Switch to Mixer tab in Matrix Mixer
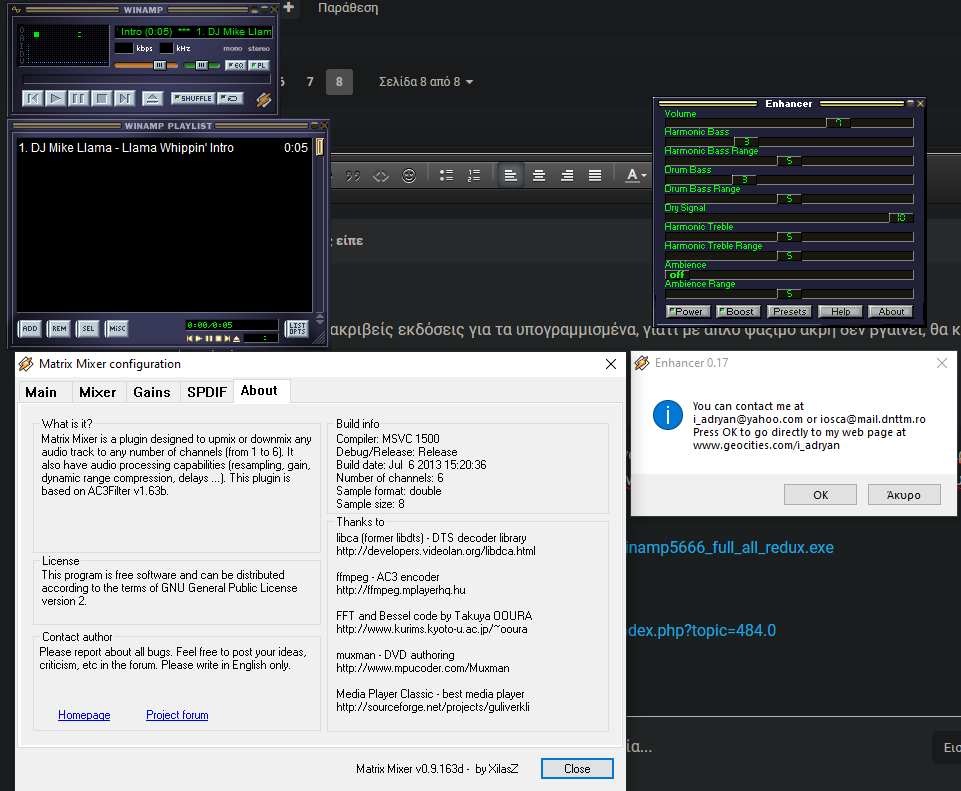Viewport: 961px width, 791px height. click(97, 392)
